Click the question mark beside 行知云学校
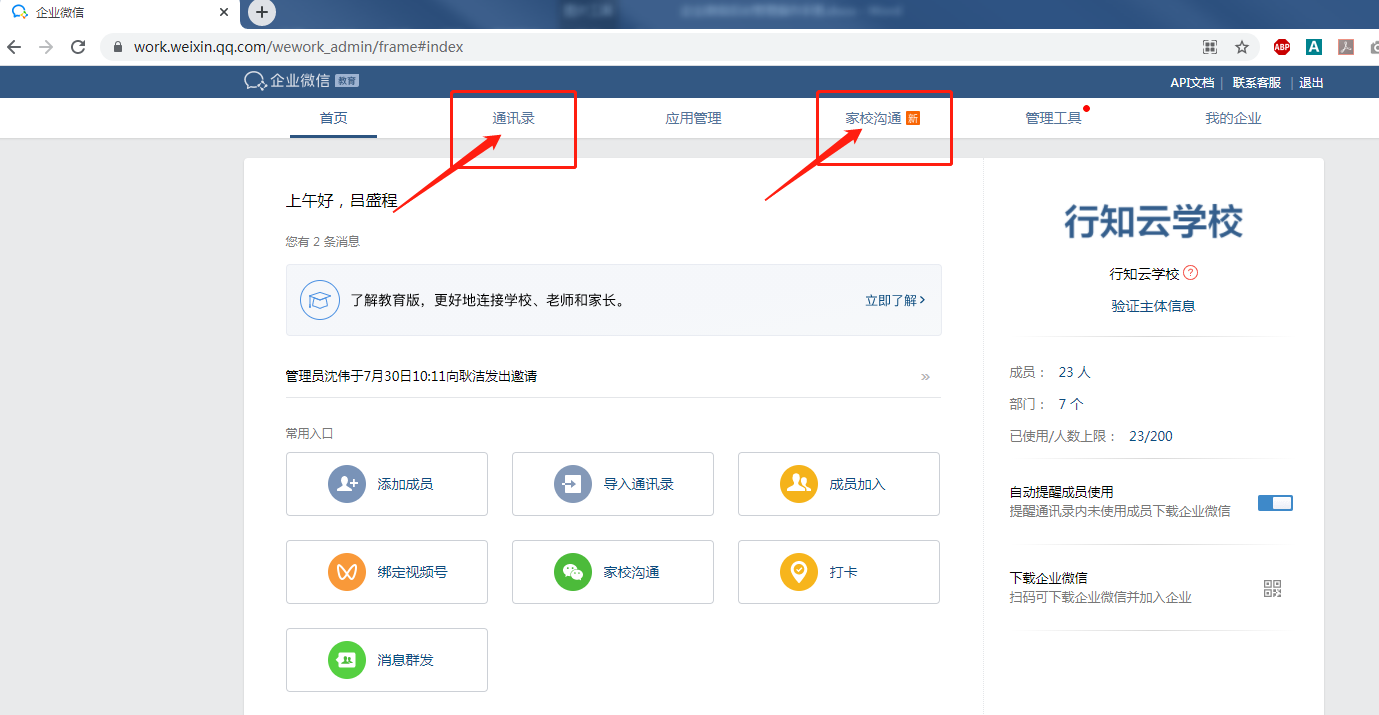Screen dimensions: 1379x715 click(x=1190, y=273)
